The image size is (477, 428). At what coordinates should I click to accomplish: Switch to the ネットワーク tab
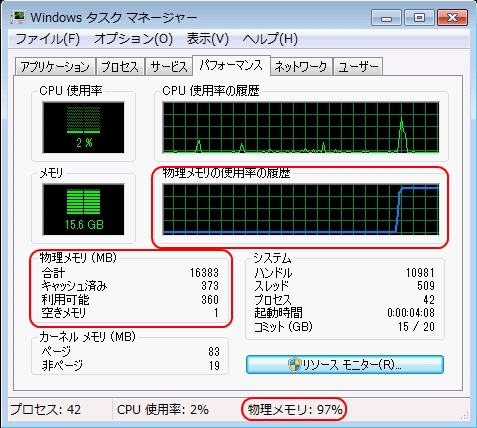301,67
